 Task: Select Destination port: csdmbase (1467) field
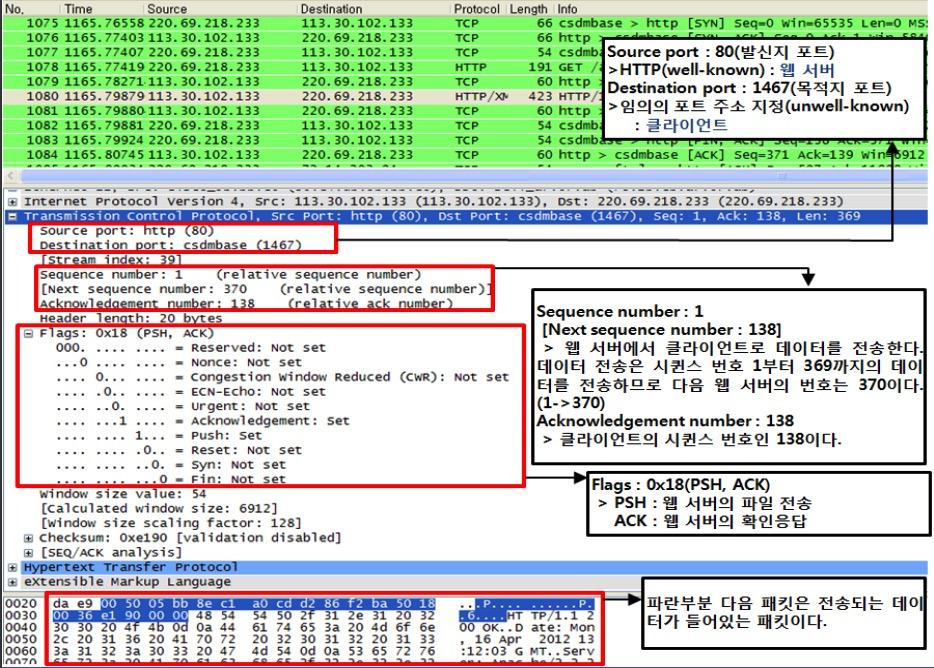pyautogui.click(x=170, y=246)
